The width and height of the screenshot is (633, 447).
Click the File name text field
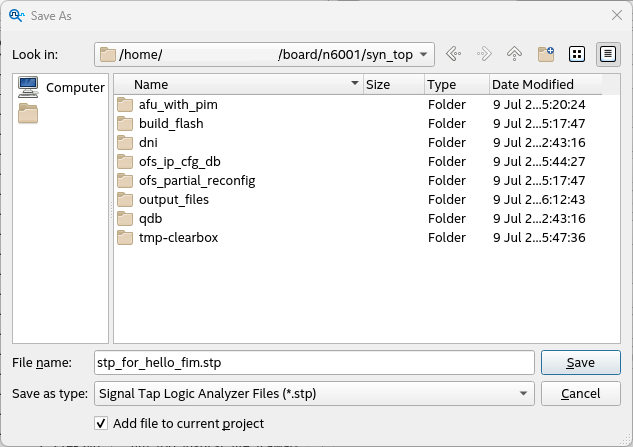pyautogui.click(x=313, y=362)
